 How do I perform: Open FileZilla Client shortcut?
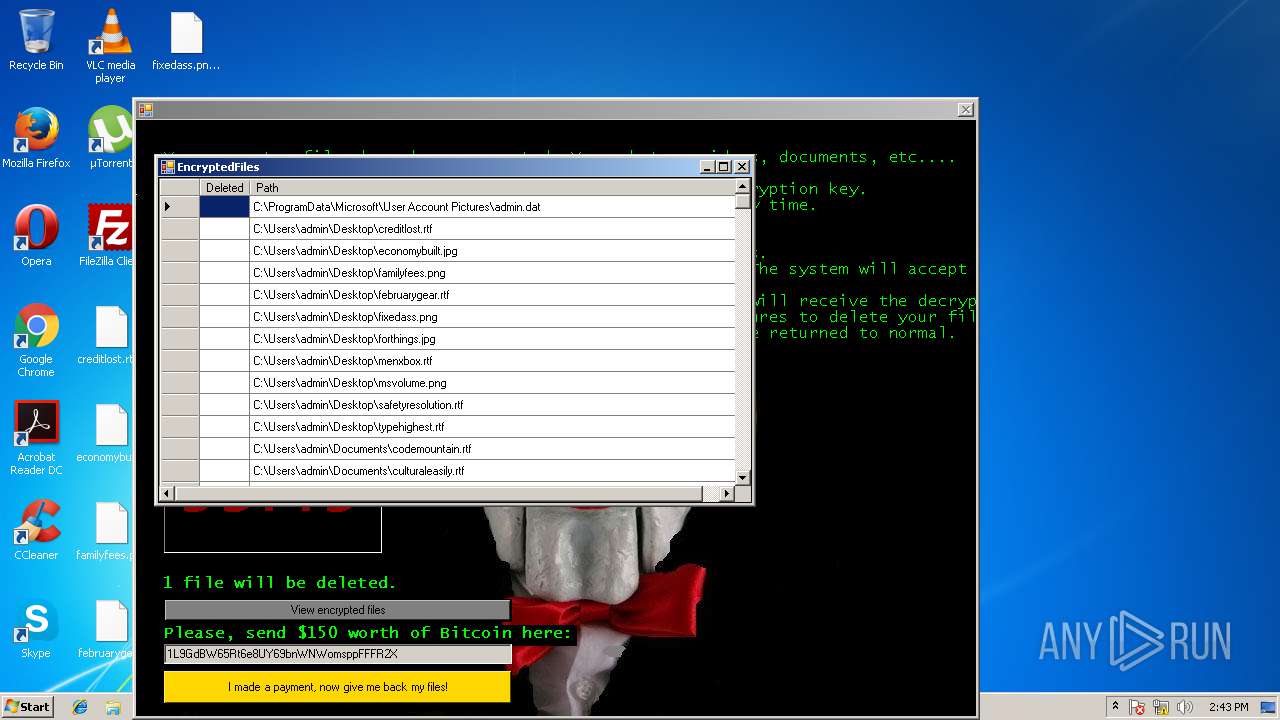(x=108, y=236)
